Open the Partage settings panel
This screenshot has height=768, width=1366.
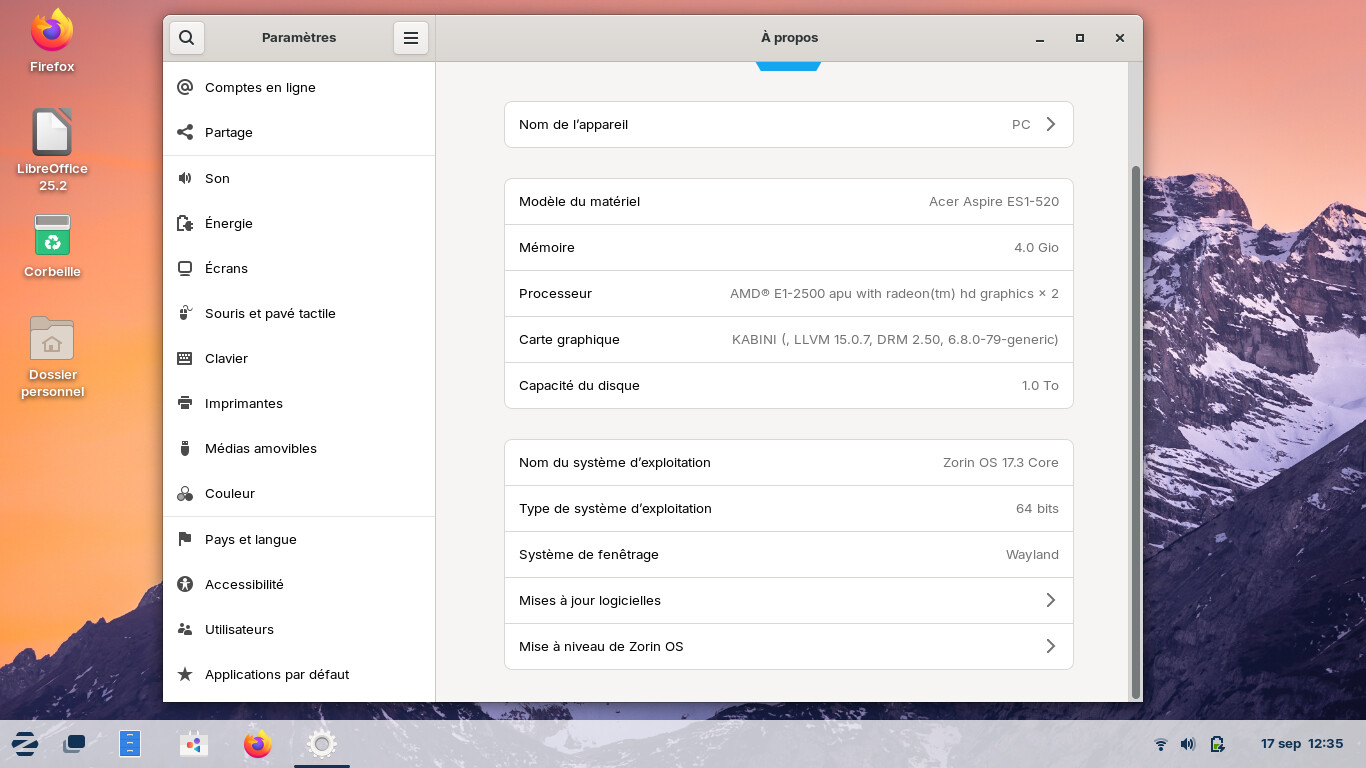coord(229,133)
